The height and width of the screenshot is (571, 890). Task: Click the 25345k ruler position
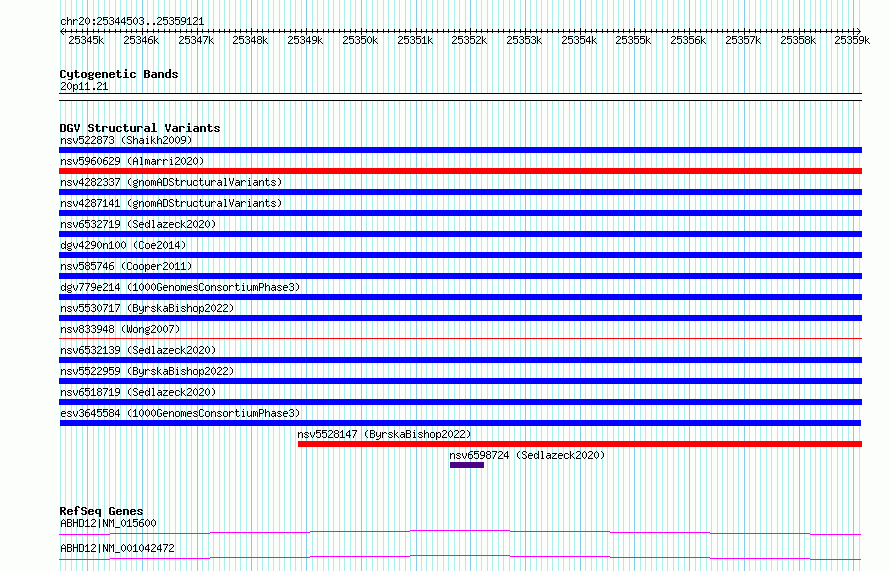point(86,40)
